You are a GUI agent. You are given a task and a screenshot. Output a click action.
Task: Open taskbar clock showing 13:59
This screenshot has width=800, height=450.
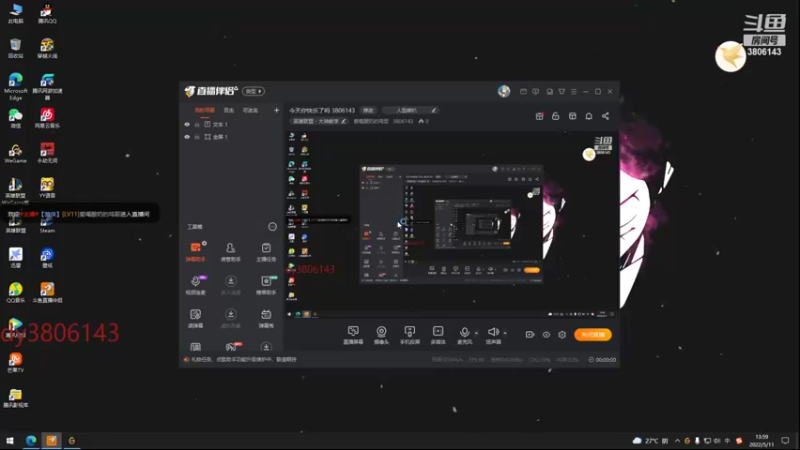(x=761, y=441)
